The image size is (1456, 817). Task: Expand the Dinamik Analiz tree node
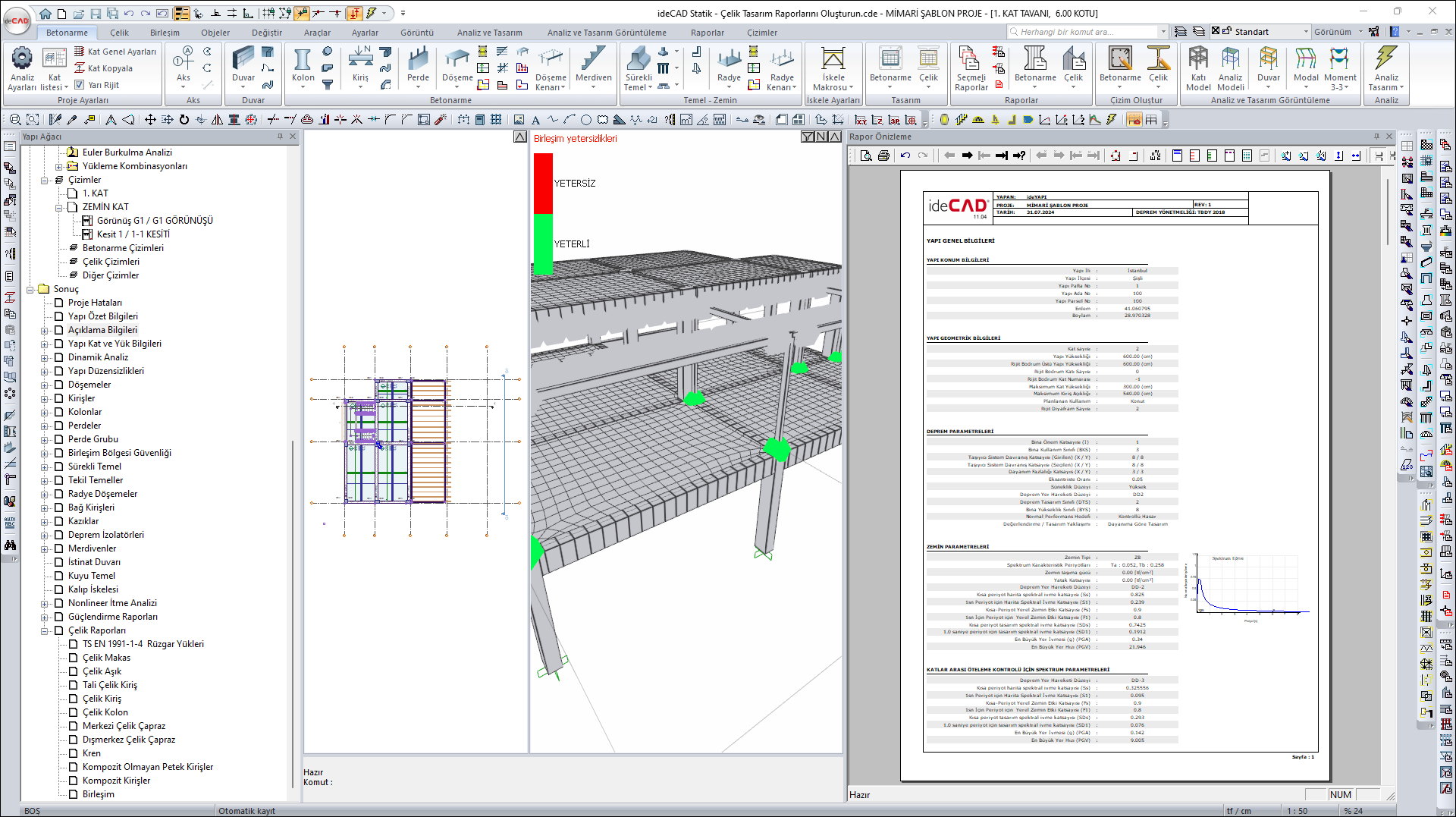45,357
